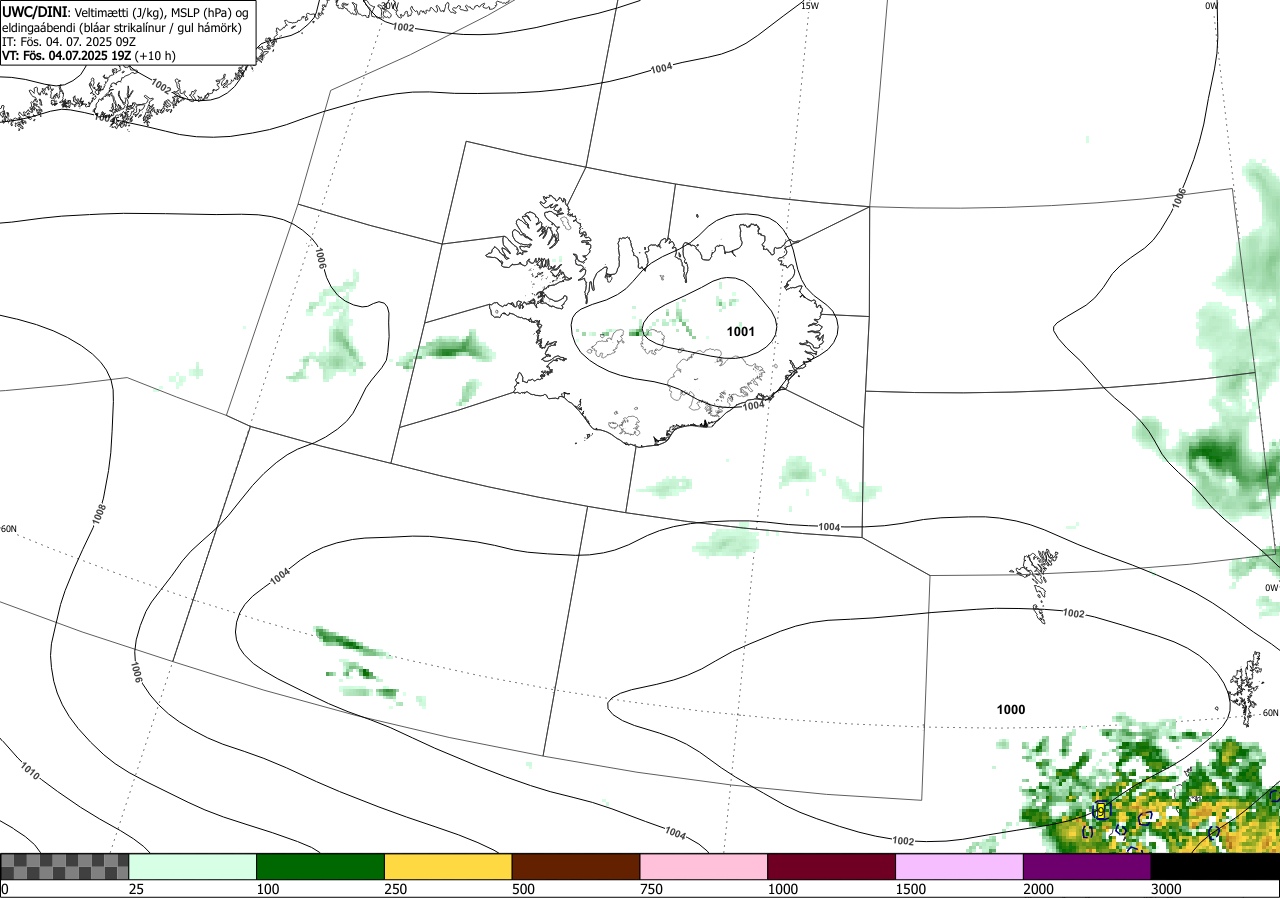Viewport: 1280px width, 898px height.
Task: Select the brown 500–750 legend swatch
Action: tap(576, 866)
